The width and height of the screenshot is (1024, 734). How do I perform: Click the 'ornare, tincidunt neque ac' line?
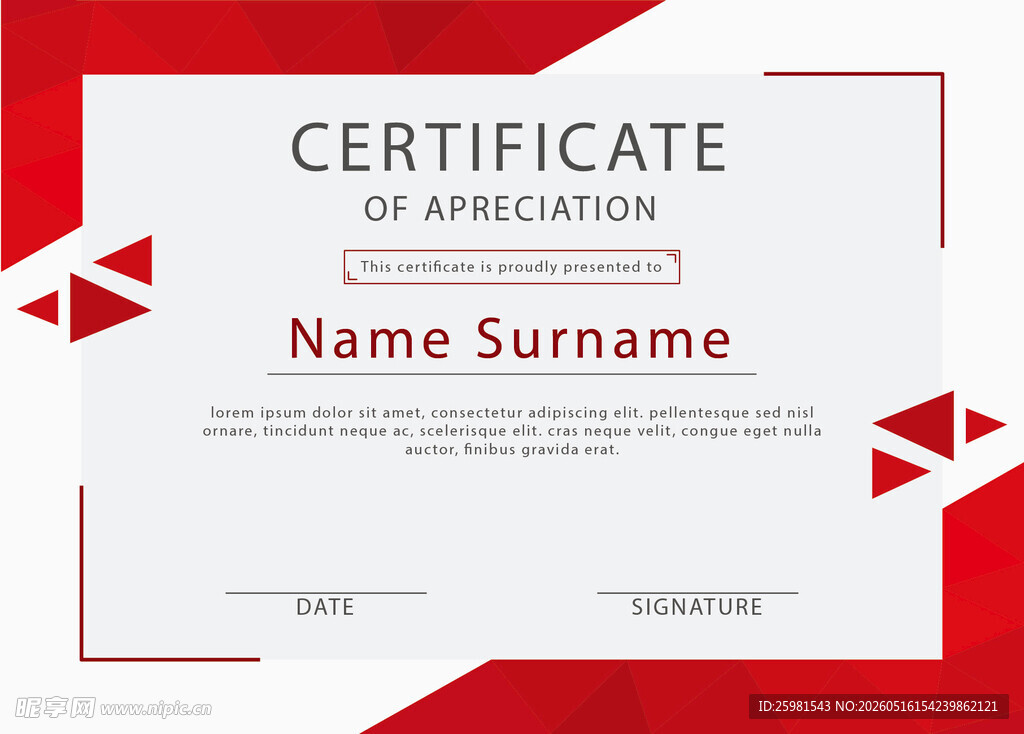[x=512, y=431]
